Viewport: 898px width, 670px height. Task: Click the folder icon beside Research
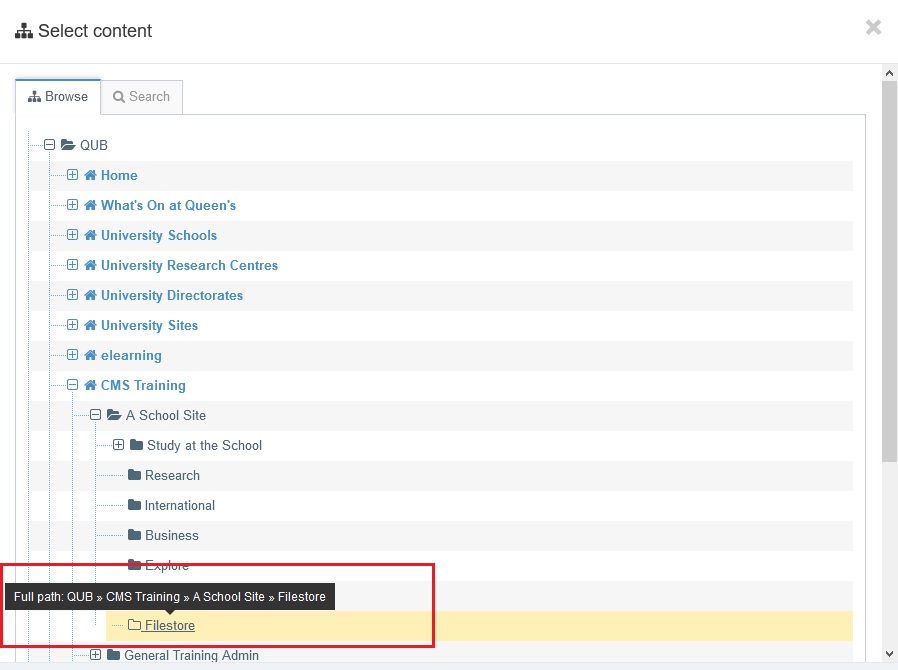point(133,475)
